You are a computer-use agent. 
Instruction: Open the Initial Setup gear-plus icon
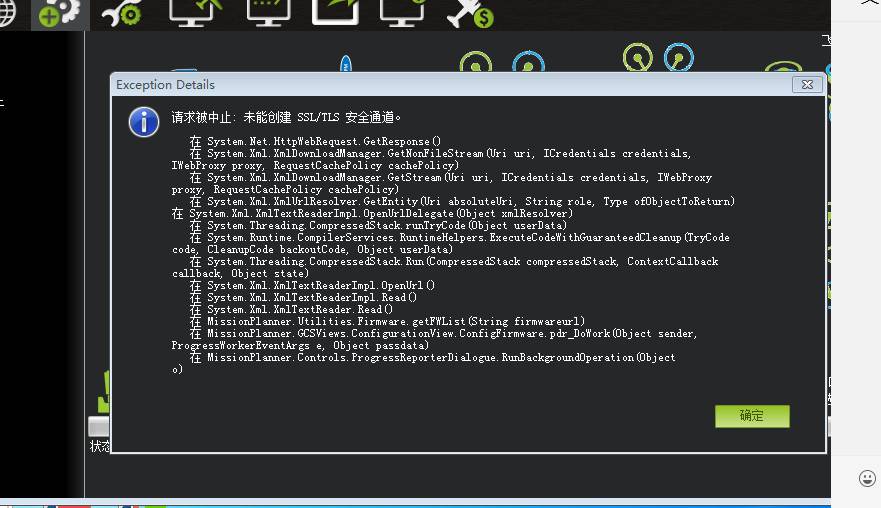60,13
